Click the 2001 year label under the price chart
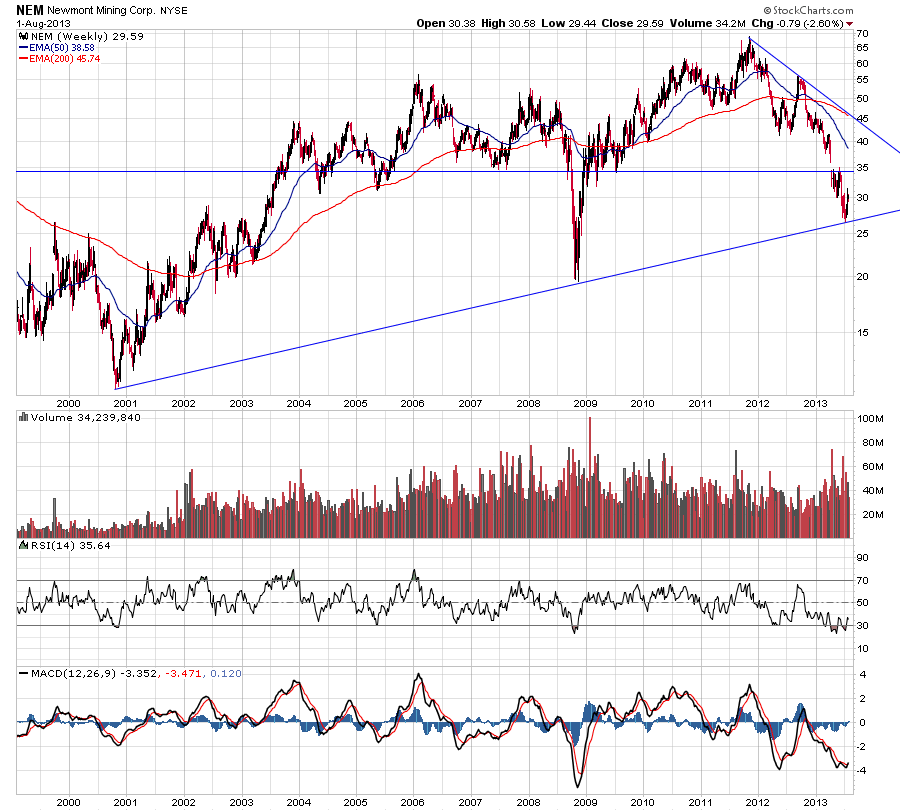900x811 pixels. pyautogui.click(x=125, y=403)
